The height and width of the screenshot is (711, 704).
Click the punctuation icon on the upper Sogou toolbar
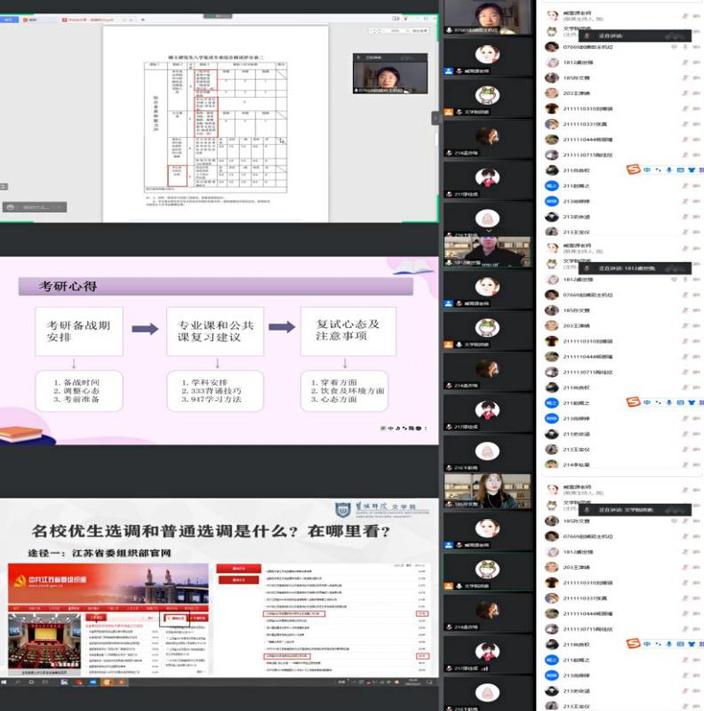click(x=657, y=170)
